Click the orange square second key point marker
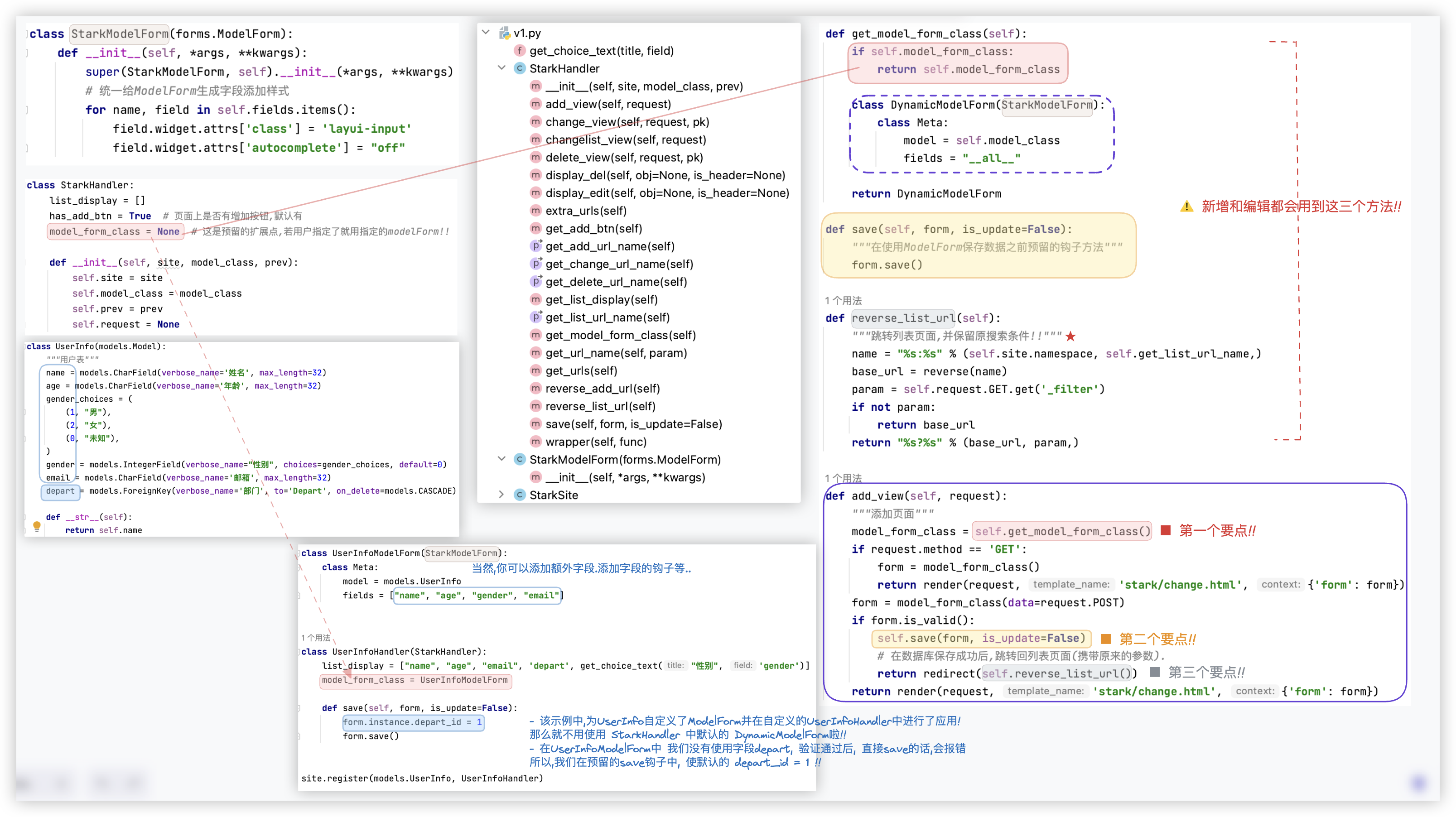This screenshot has height=817, width=1456. (x=1105, y=639)
